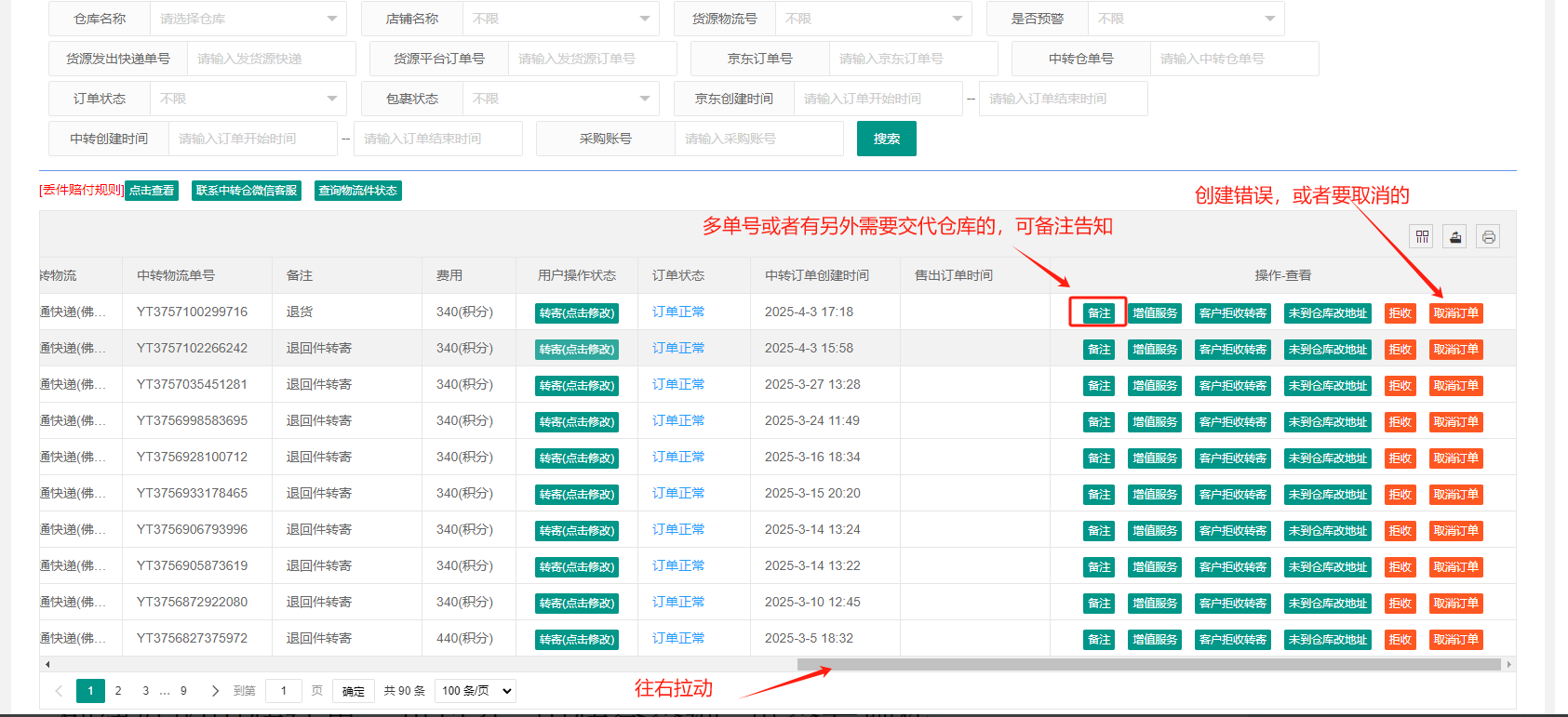The height and width of the screenshot is (717, 1568).
Task: Click 增值服务 for YT3756872922080 row
Action: tap(1155, 604)
